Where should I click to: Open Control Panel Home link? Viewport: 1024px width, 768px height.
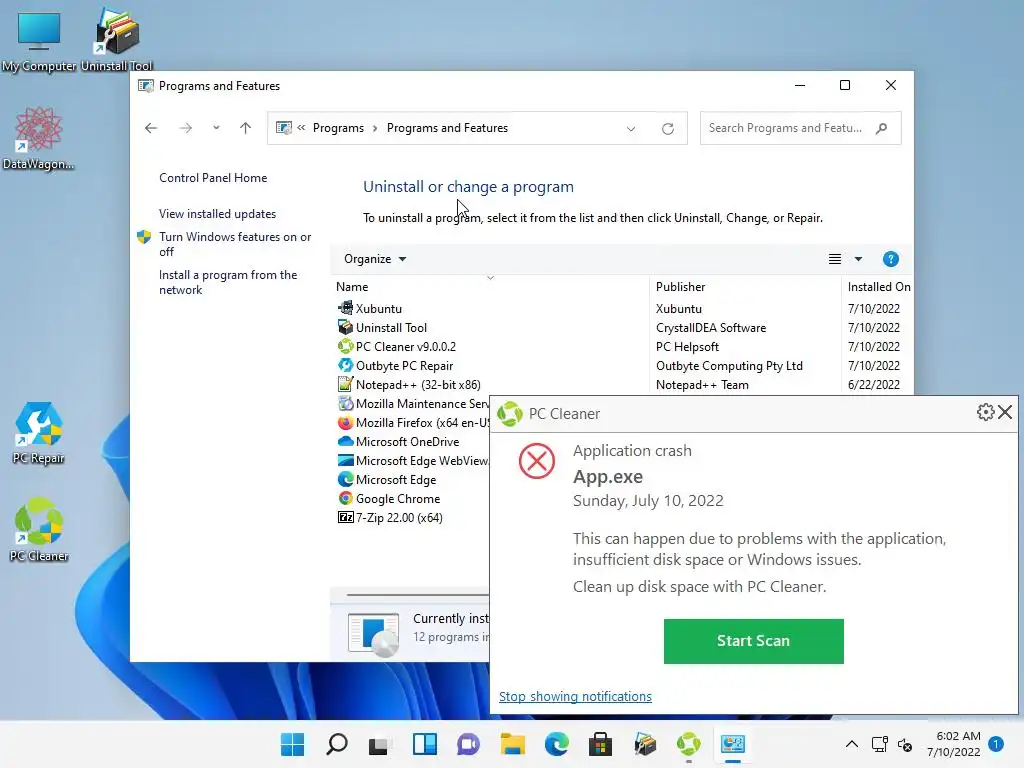coord(213,178)
